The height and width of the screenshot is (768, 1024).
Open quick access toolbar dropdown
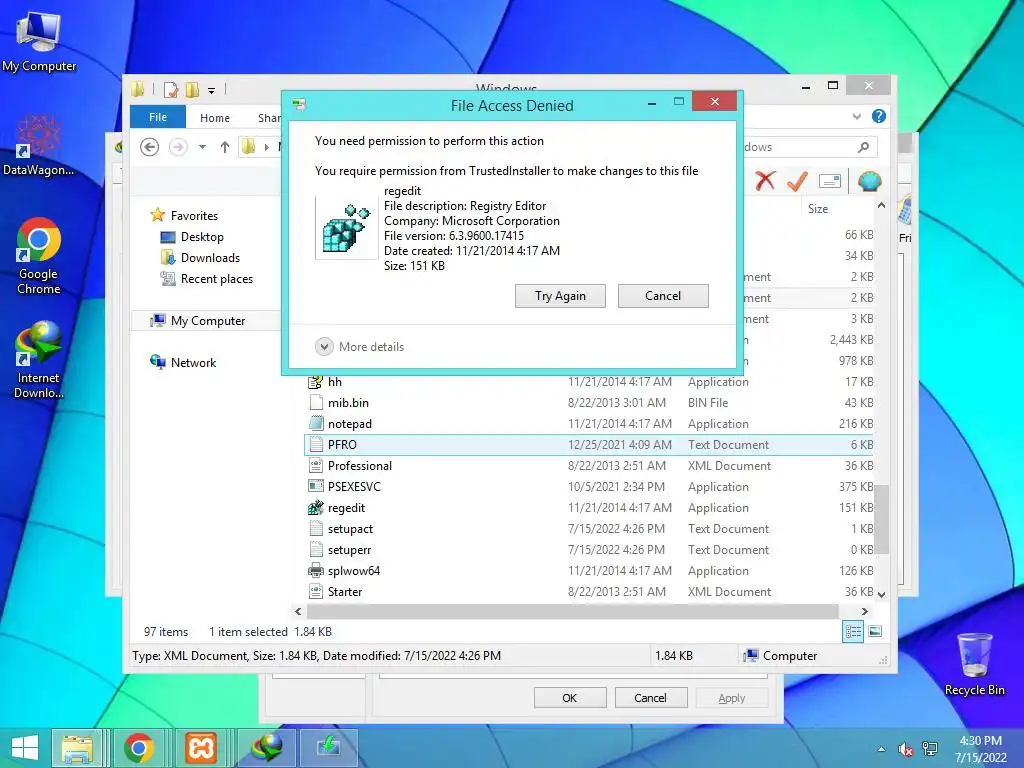(x=212, y=90)
